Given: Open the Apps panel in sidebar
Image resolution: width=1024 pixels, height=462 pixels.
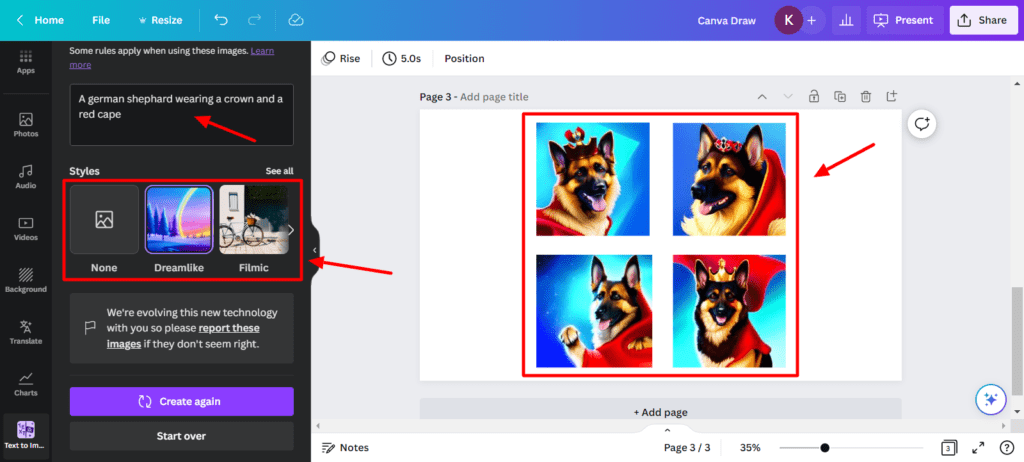Looking at the screenshot, I should point(25,62).
